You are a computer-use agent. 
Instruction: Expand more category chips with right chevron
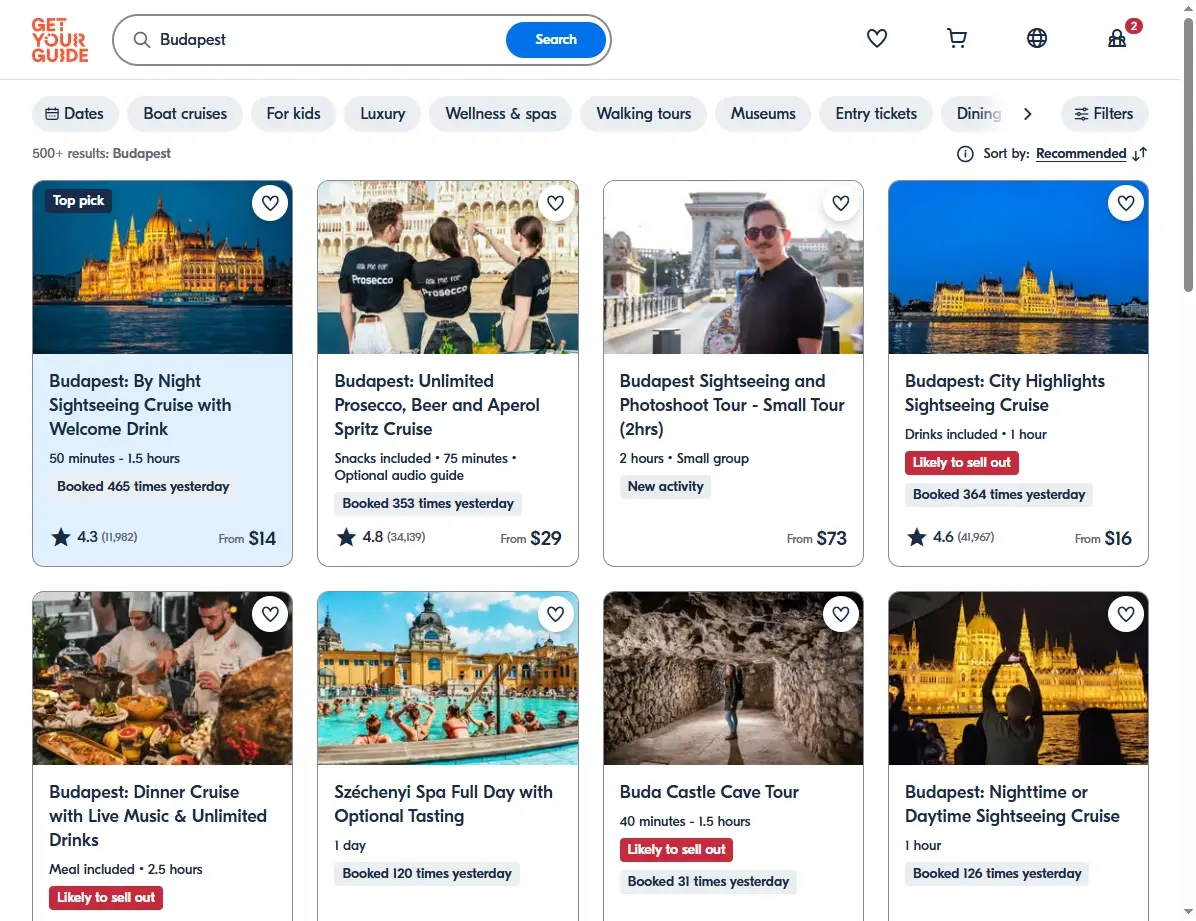click(1027, 114)
